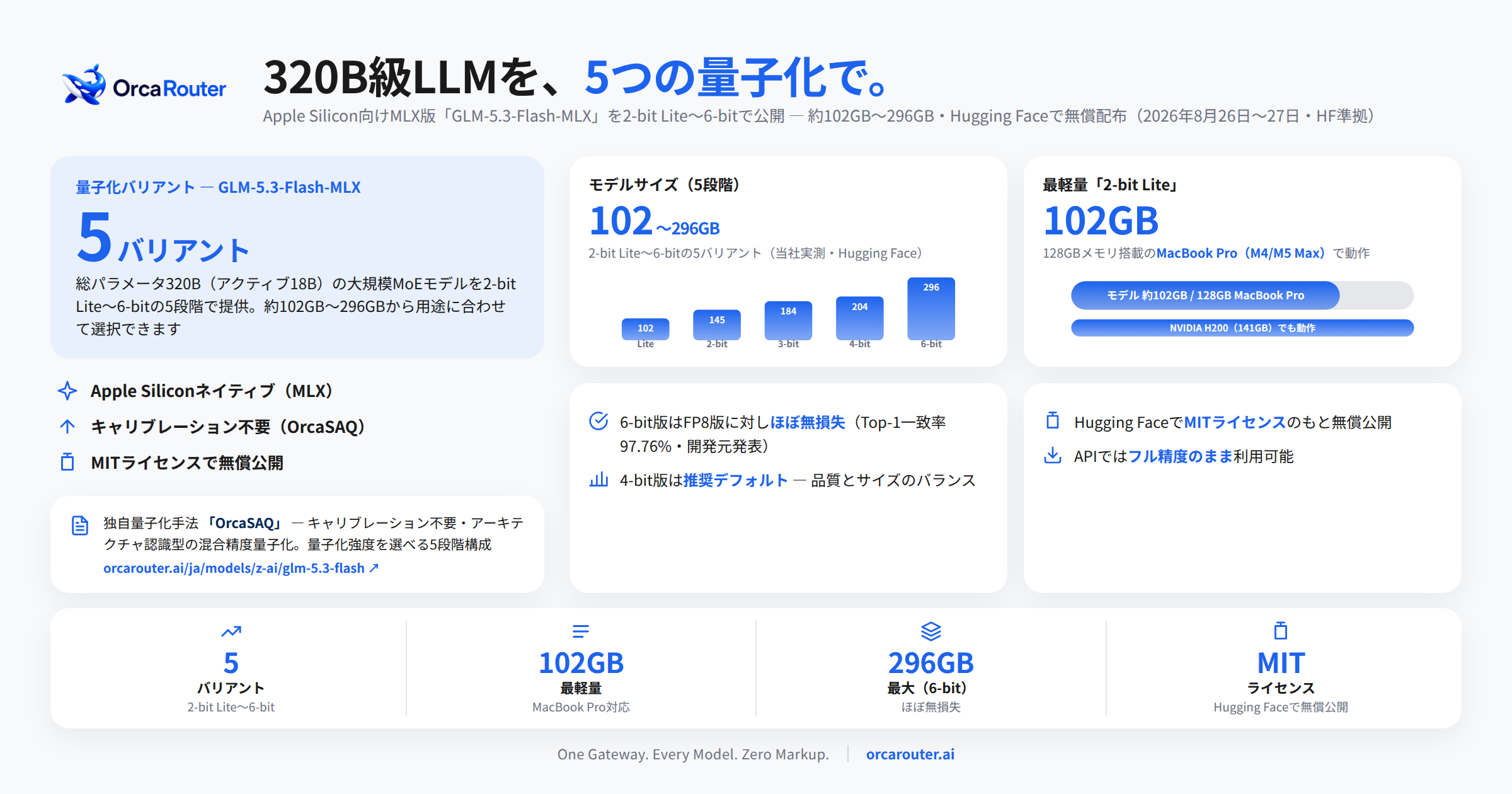Click the subtitle starting with Apple Silicon向けMLX版
The image size is (1512, 794).
818,117
